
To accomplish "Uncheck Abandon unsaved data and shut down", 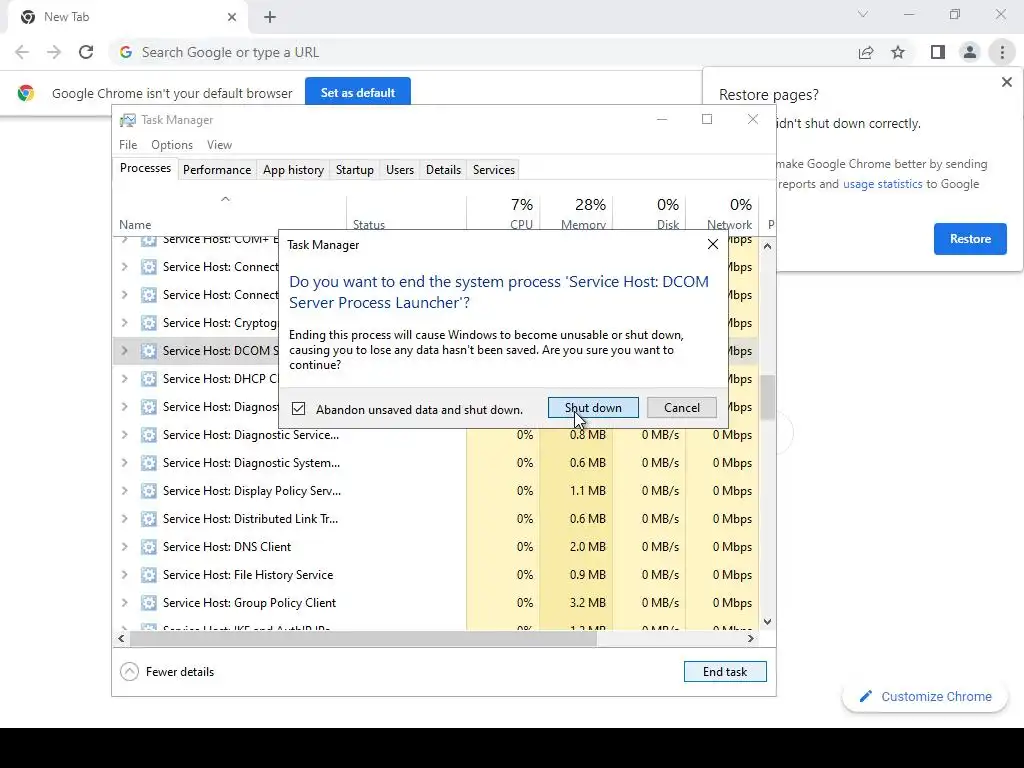I will pyautogui.click(x=298, y=409).
